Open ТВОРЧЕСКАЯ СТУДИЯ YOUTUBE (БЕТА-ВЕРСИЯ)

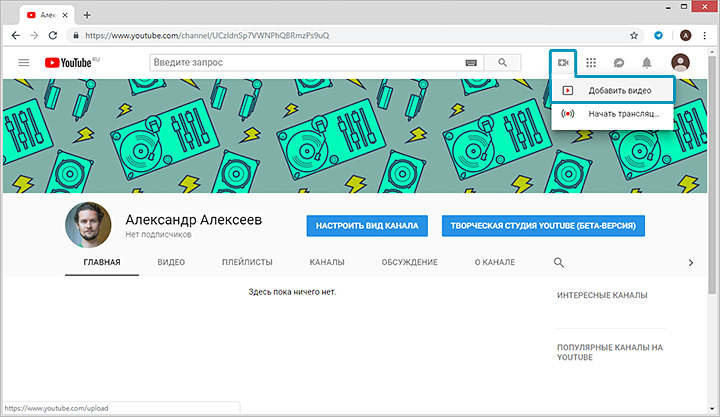click(543, 226)
